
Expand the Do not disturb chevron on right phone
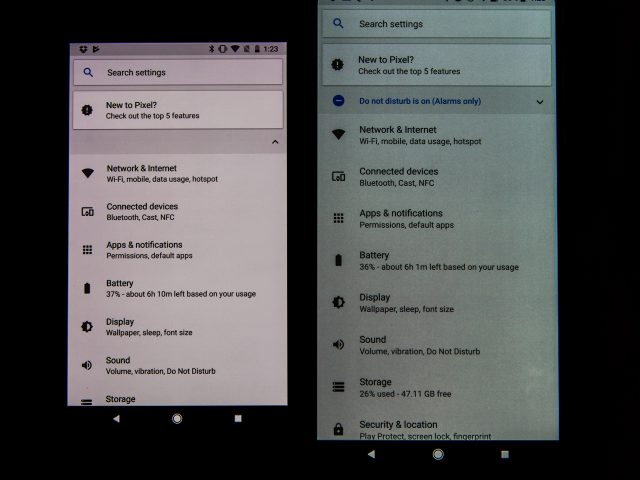point(539,102)
